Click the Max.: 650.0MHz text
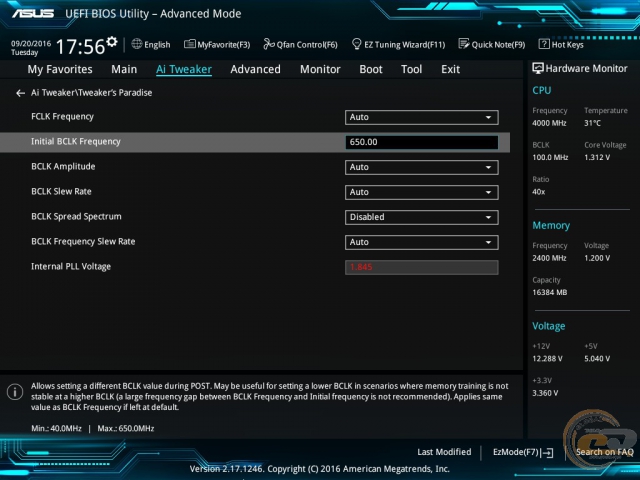The height and width of the screenshot is (480, 640). (x=126, y=429)
